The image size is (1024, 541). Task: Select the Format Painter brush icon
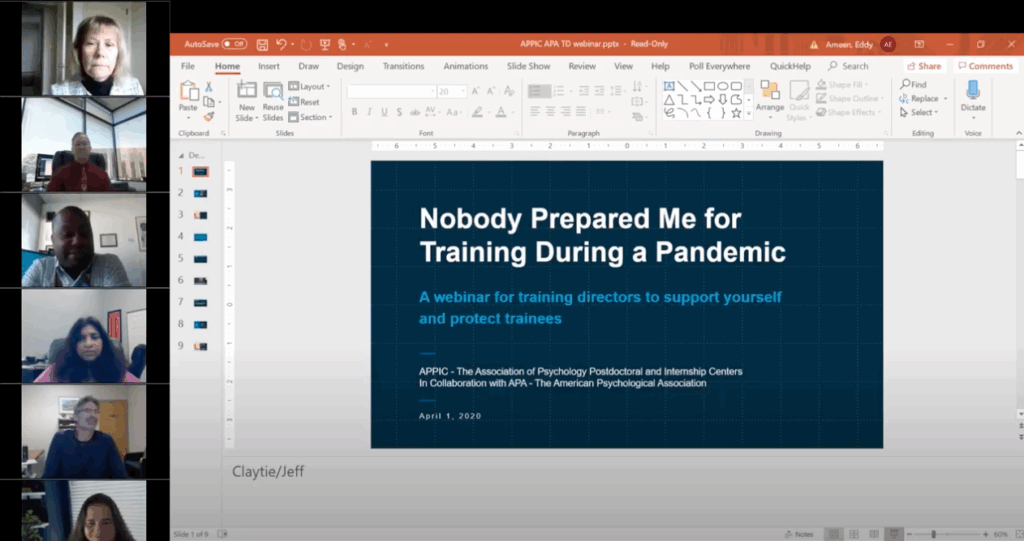[x=209, y=116]
